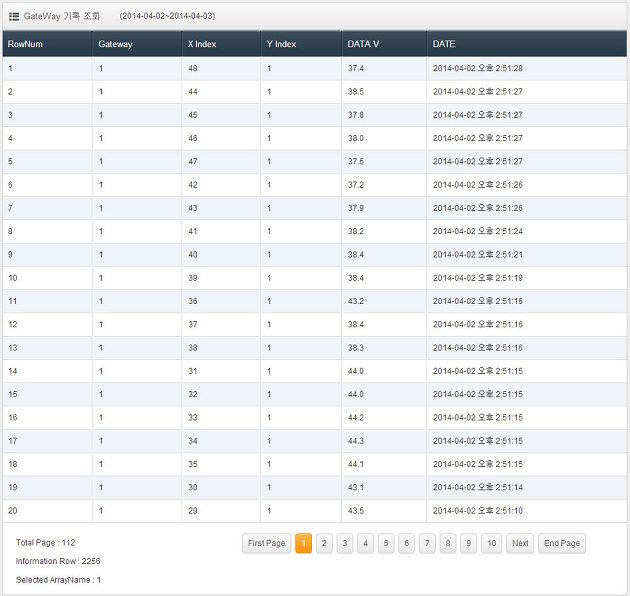Screen dimensions: 630x596
Task: Open page 3 of results
Action: click(x=345, y=543)
